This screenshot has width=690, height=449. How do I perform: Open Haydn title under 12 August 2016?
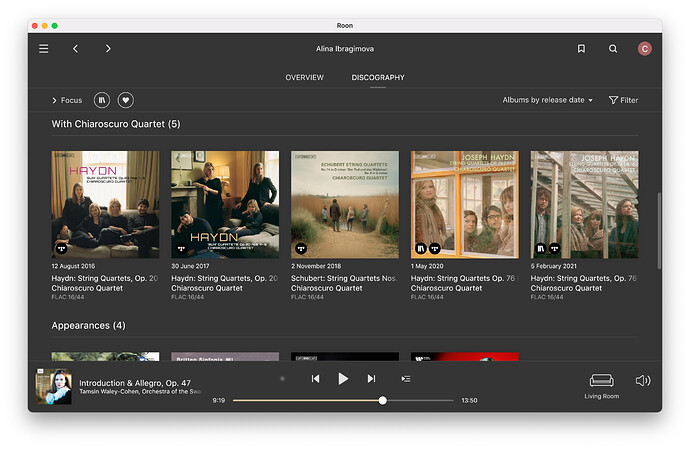point(105,278)
